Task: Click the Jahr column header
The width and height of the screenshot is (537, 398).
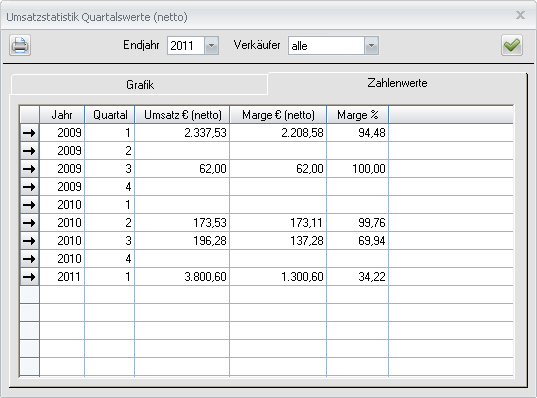Action: [62, 115]
